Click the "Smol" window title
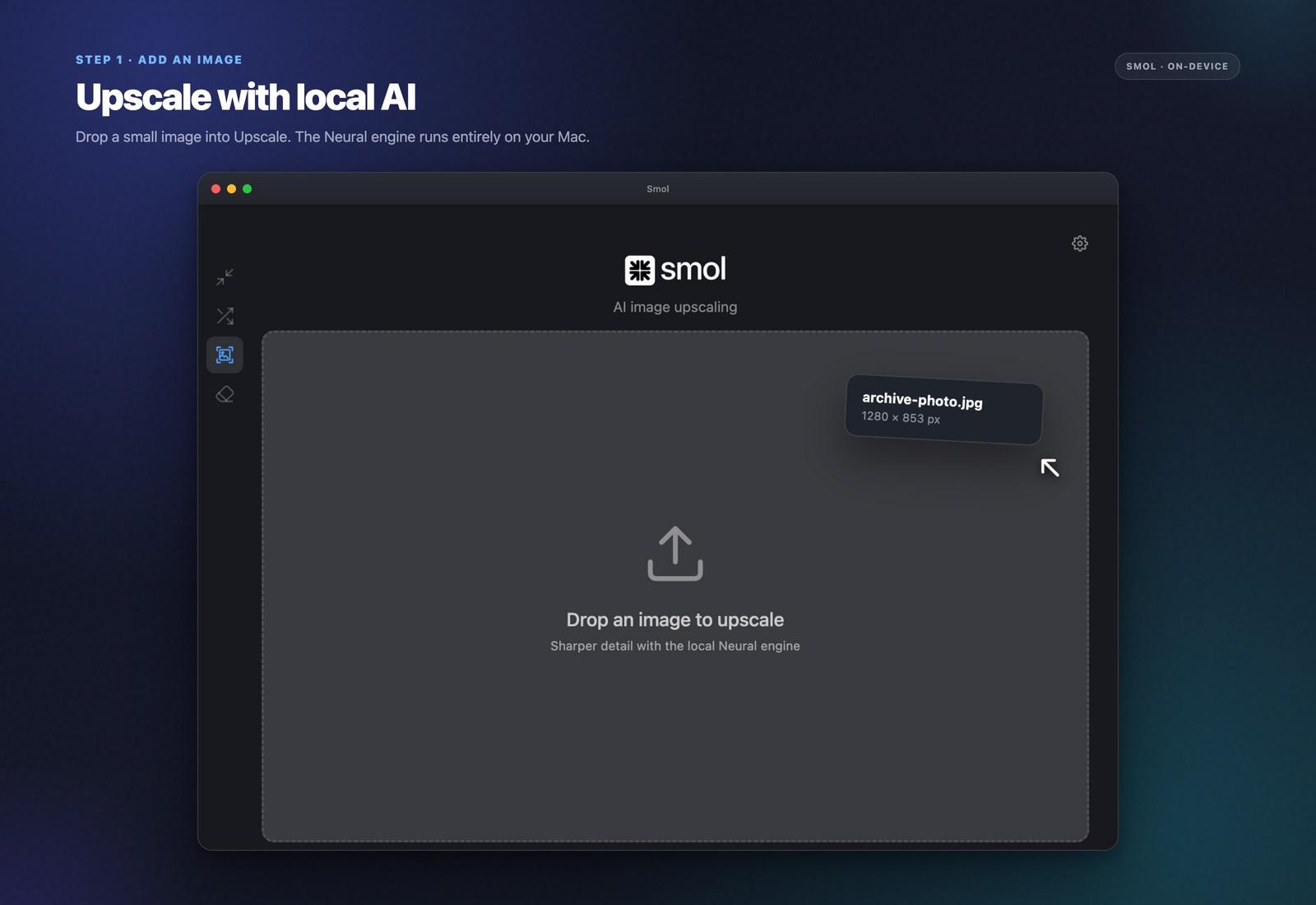Viewport: 1316px width, 905px height. [658, 189]
